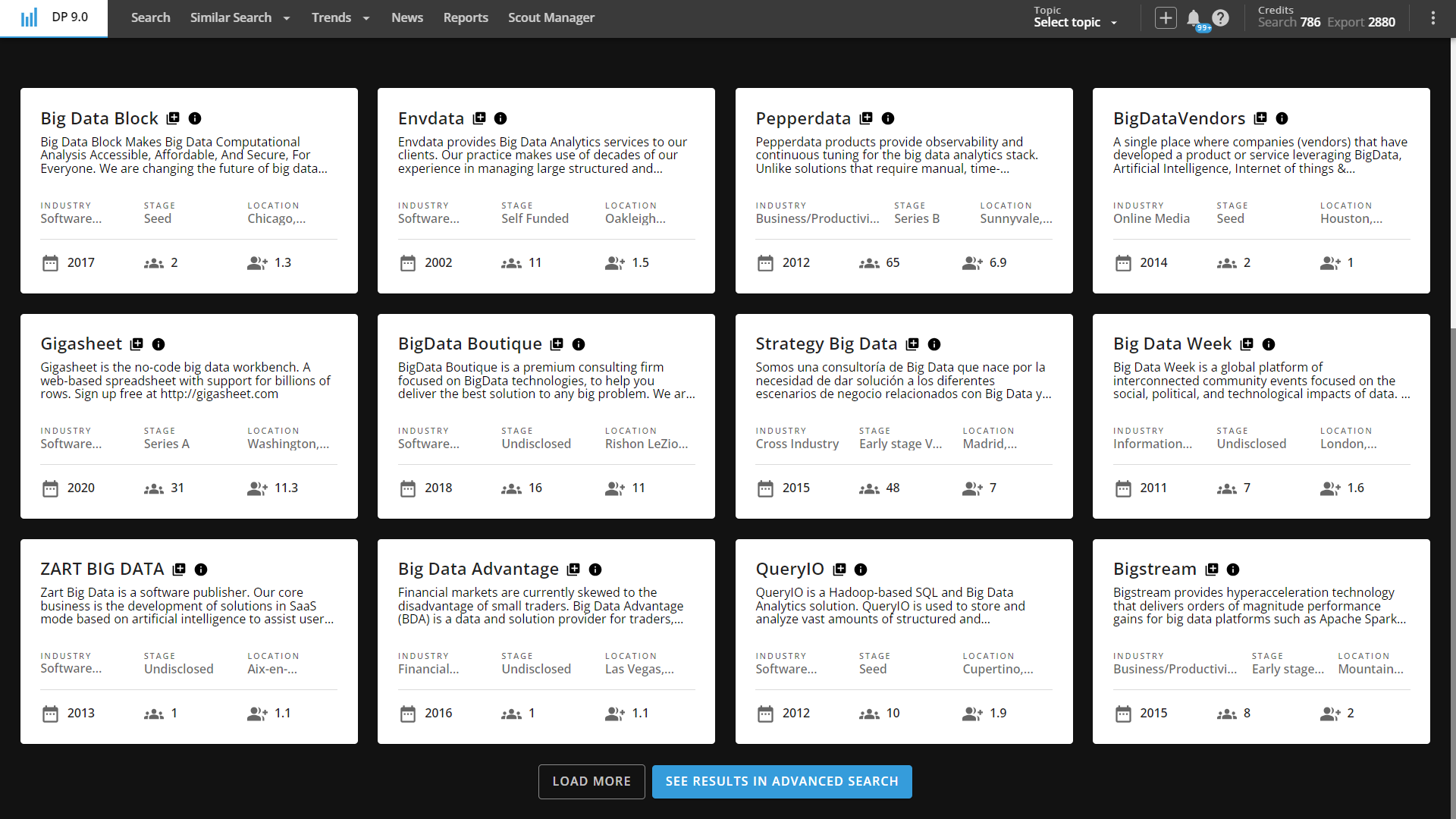Open the Pepperdata company title
1456x819 pixels.
803,118
